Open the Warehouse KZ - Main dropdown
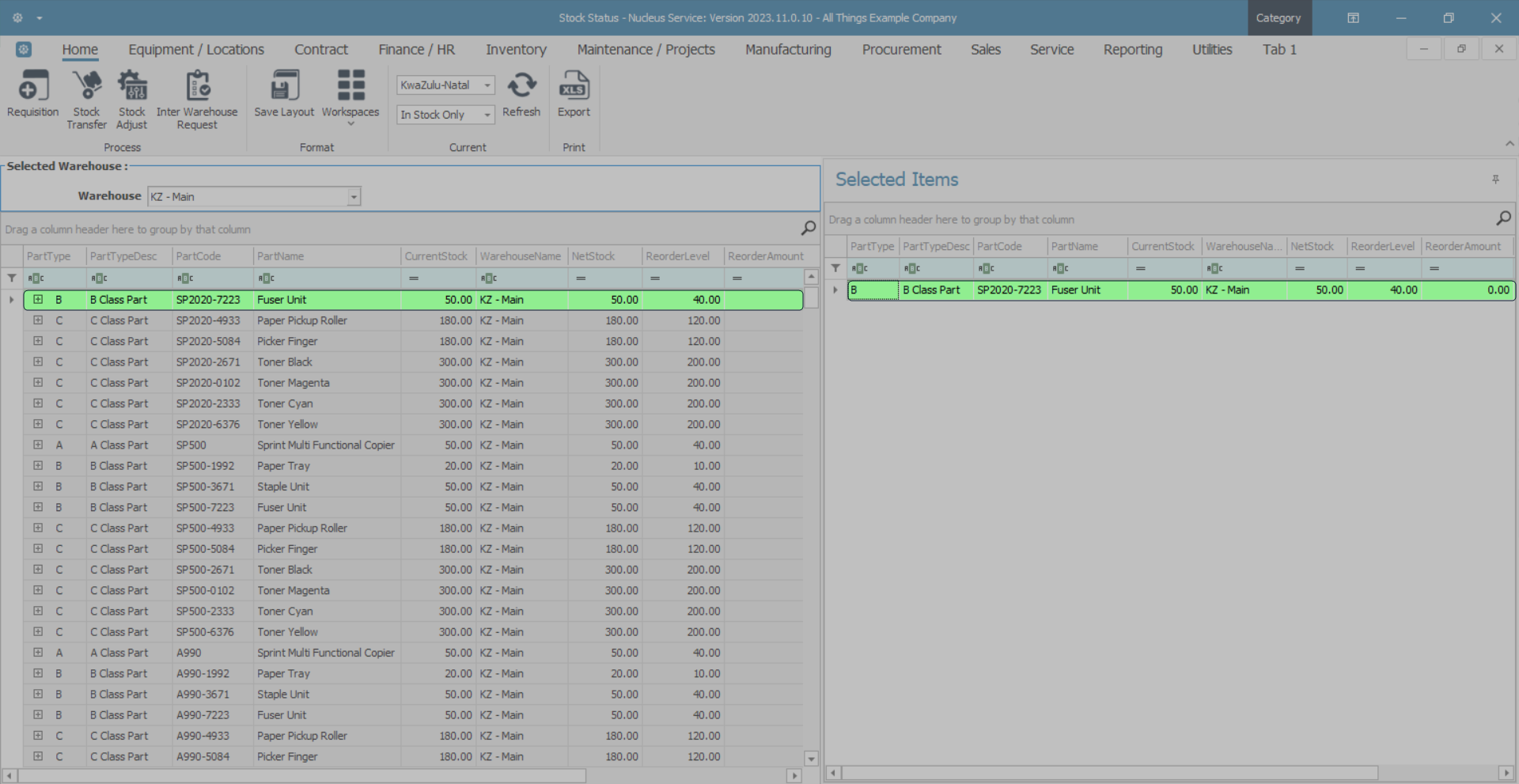1519x784 pixels. pos(354,196)
